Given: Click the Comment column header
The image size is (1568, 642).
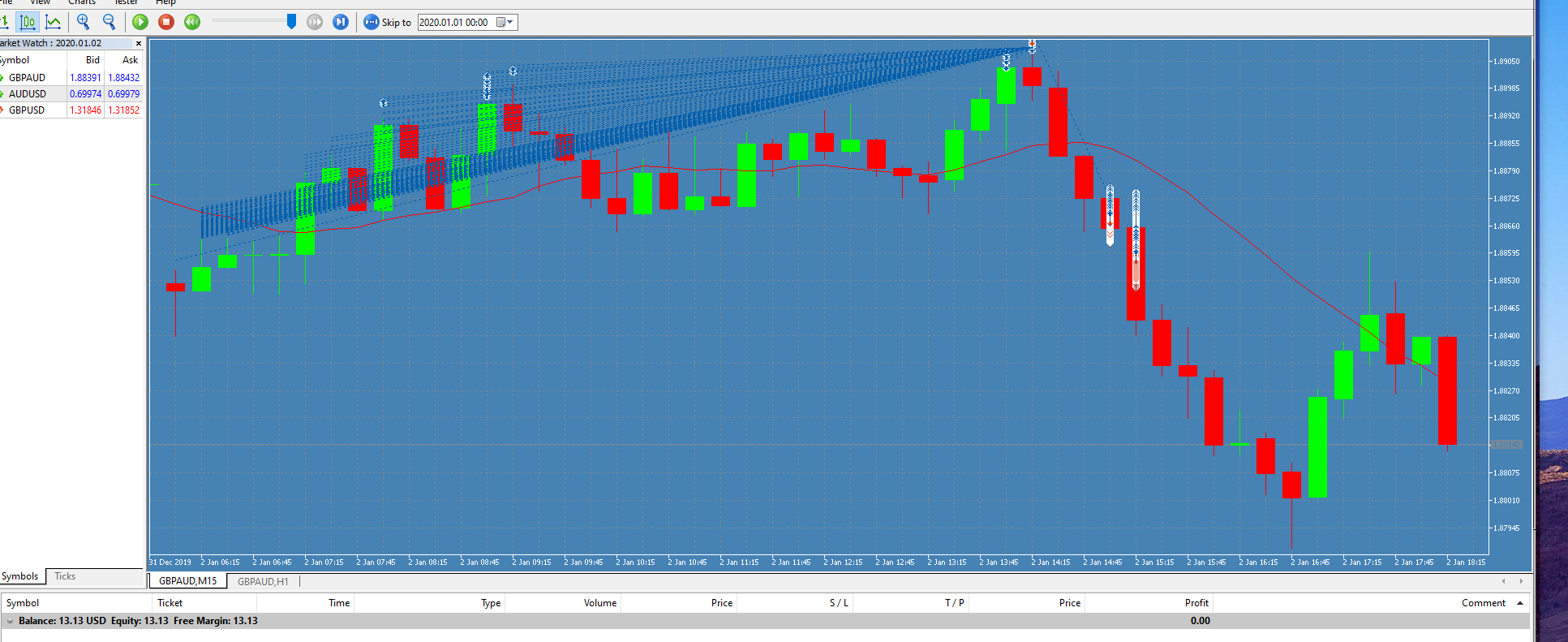Looking at the screenshot, I should (1484, 603).
